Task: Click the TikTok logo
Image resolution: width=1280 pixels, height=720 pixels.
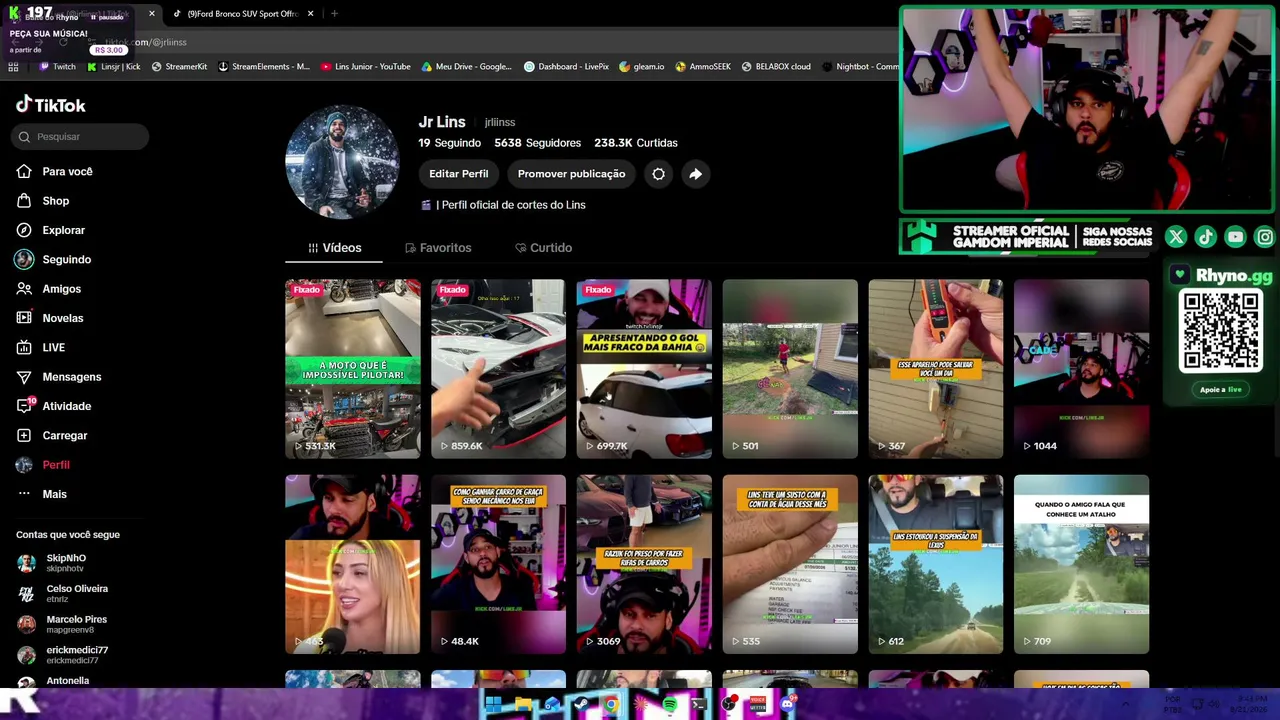Action: [x=51, y=105]
